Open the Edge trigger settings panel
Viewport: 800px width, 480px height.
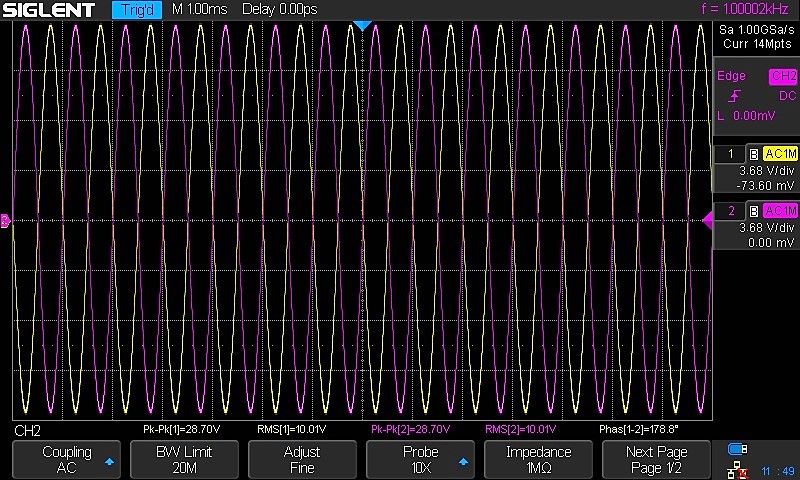coord(755,96)
